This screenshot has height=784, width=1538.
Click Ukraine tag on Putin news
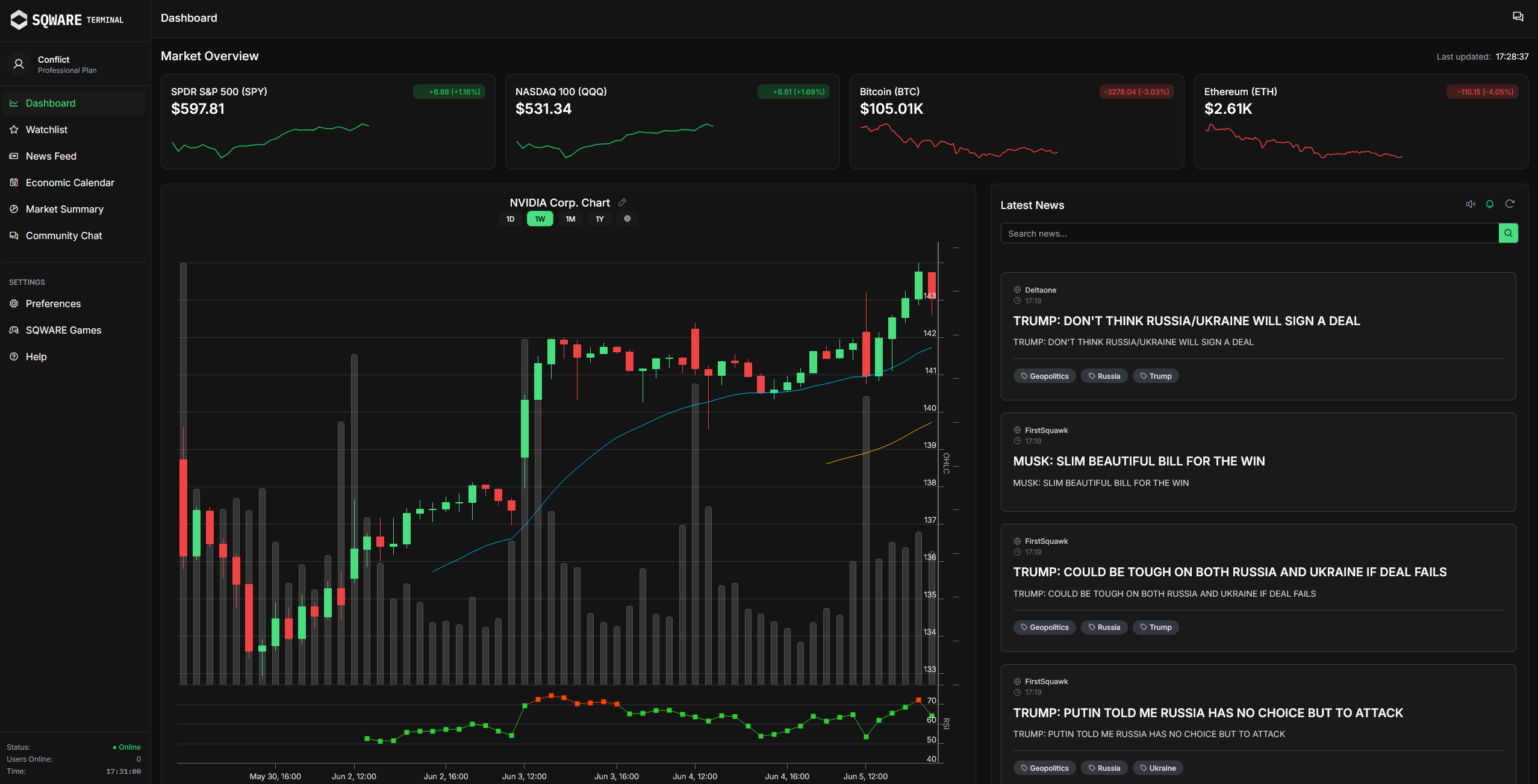1157,768
